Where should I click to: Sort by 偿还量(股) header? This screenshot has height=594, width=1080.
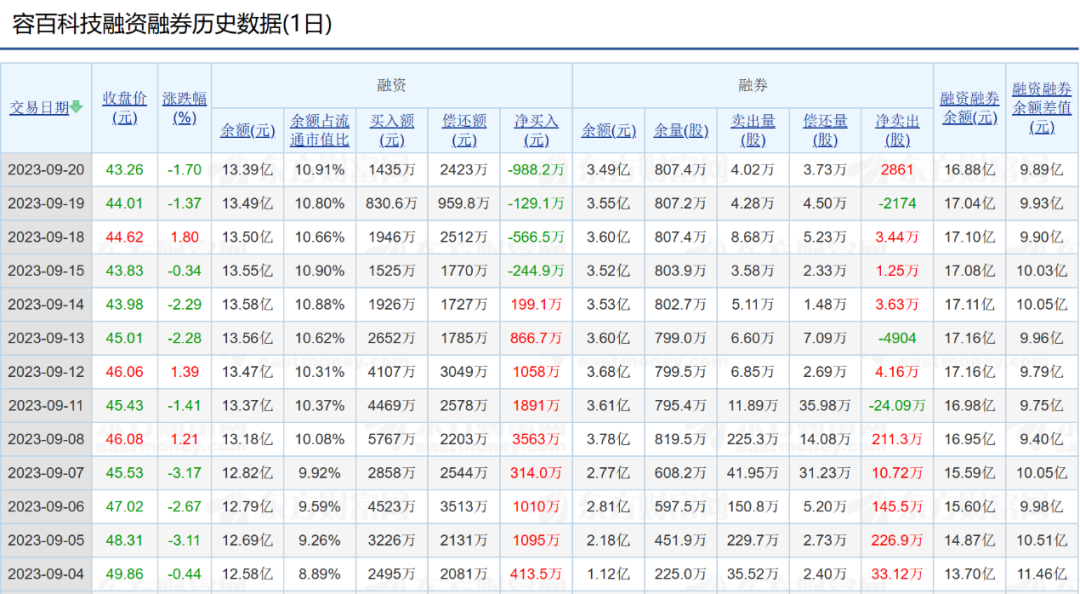tap(825, 130)
